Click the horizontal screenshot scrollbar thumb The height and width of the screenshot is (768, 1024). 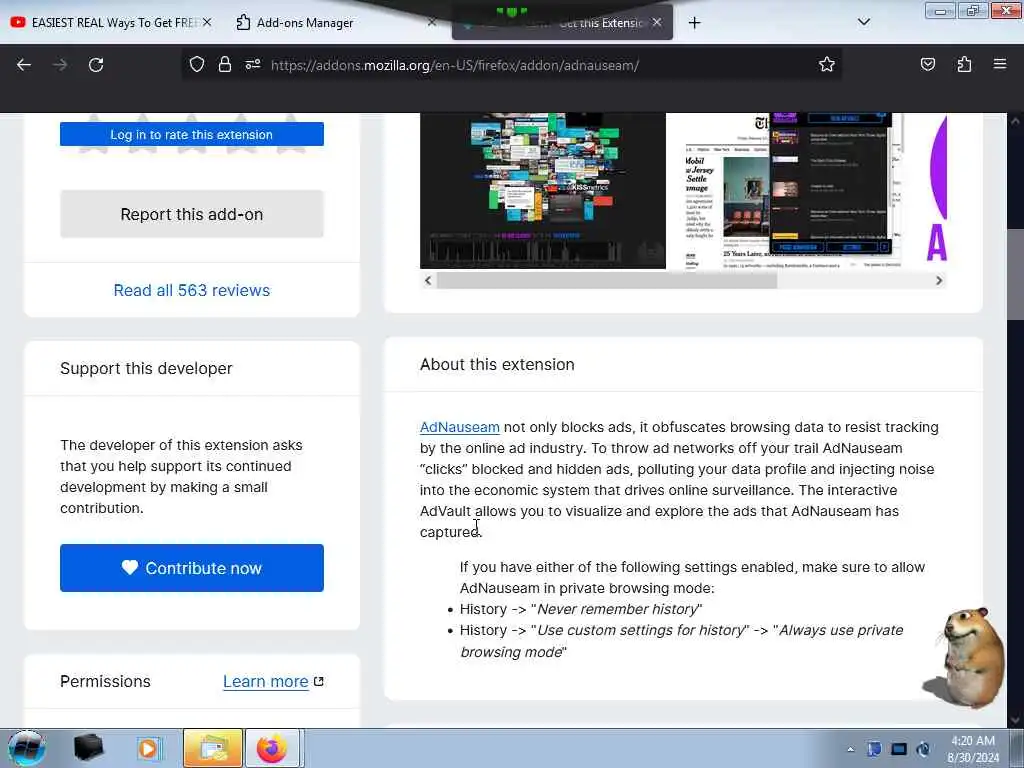[607, 280]
